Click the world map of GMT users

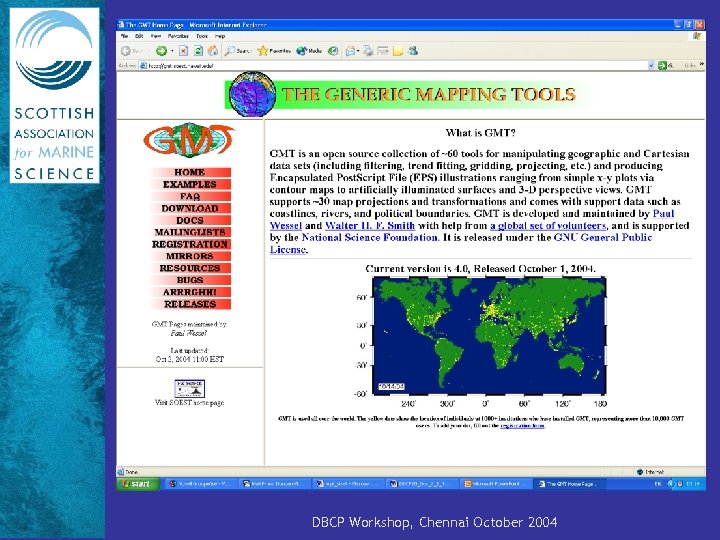click(489, 336)
